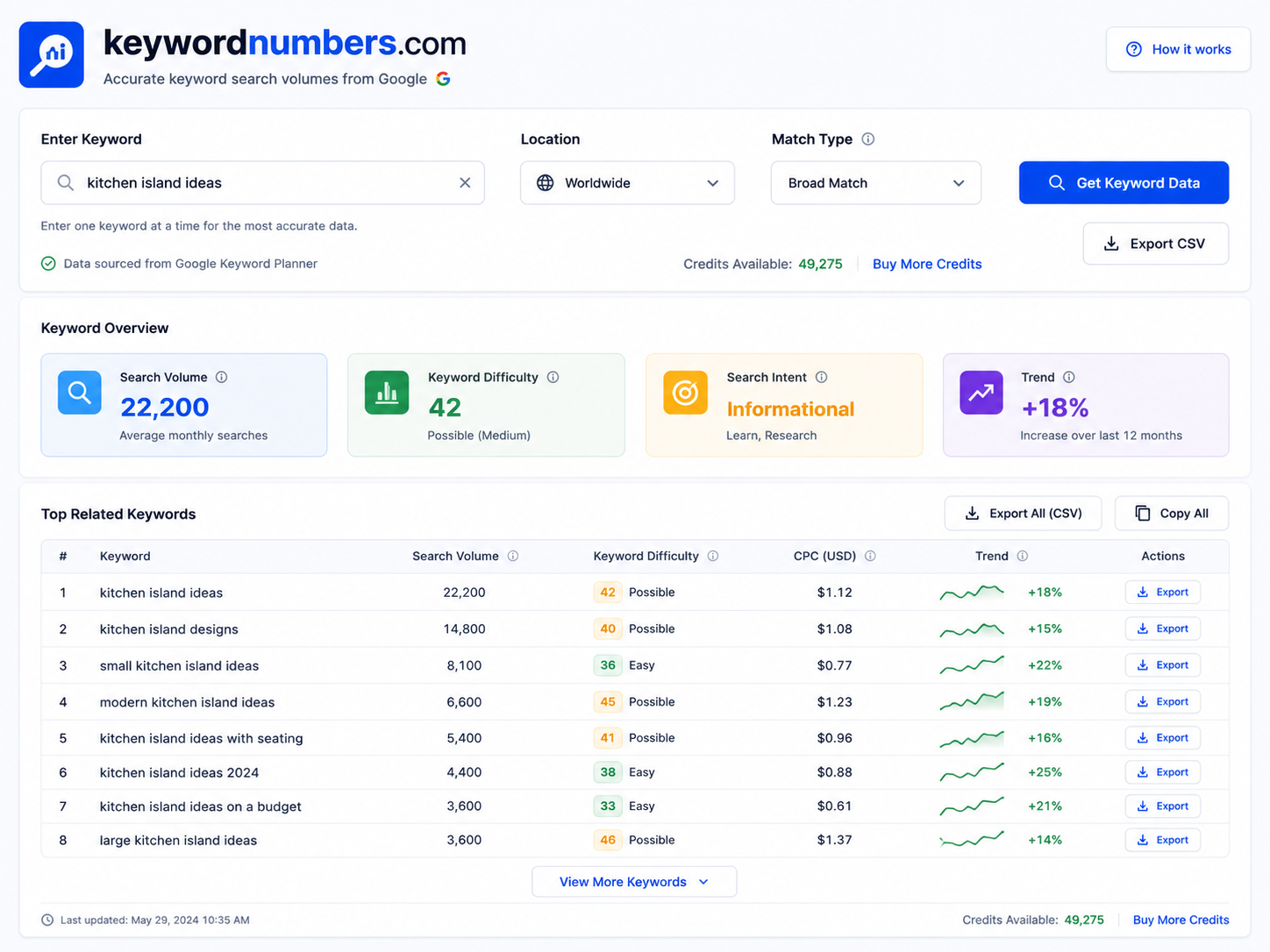Expand View More Keywords

click(634, 882)
